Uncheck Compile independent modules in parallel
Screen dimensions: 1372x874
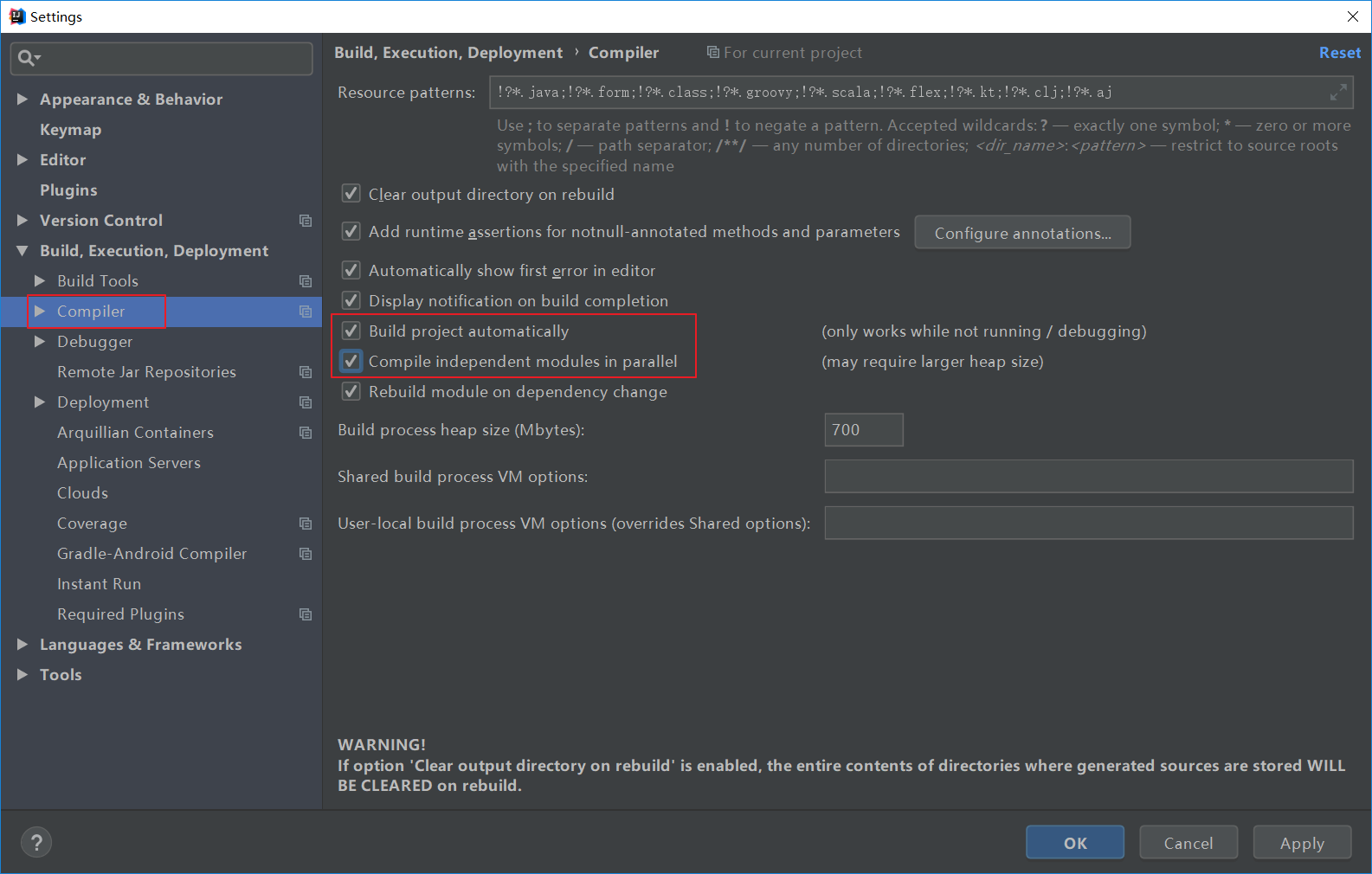click(351, 361)
